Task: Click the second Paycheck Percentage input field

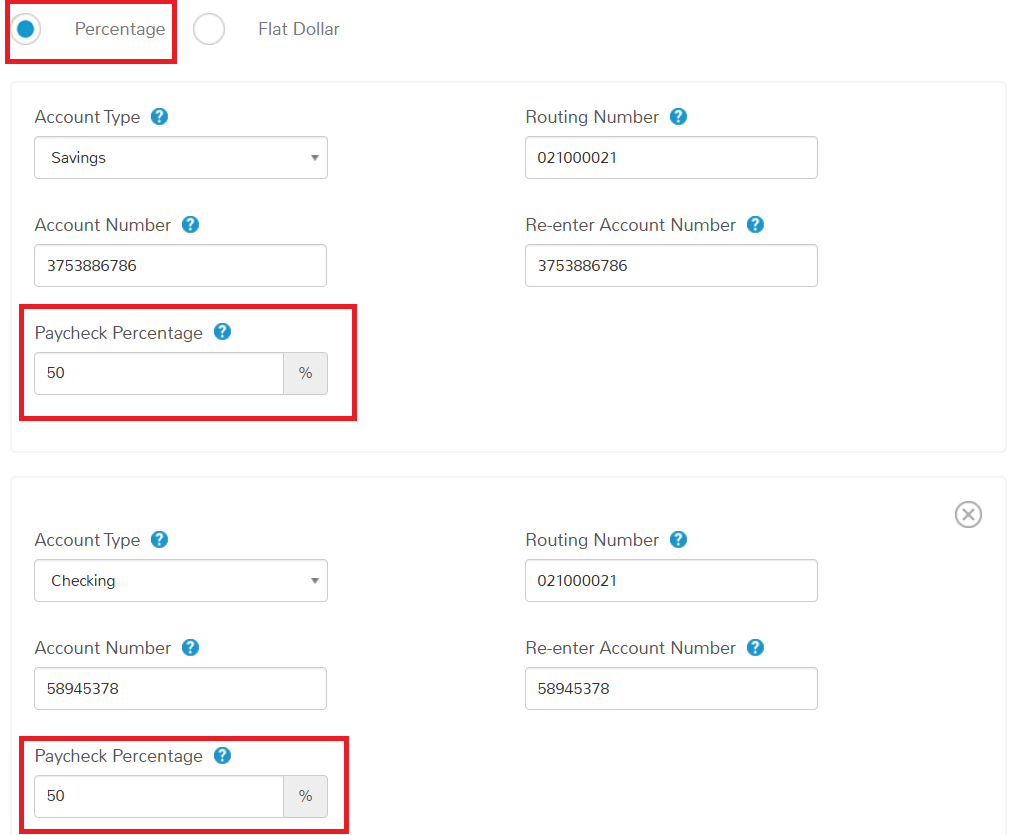Action: pyautogui.click(x=159, y=797)
